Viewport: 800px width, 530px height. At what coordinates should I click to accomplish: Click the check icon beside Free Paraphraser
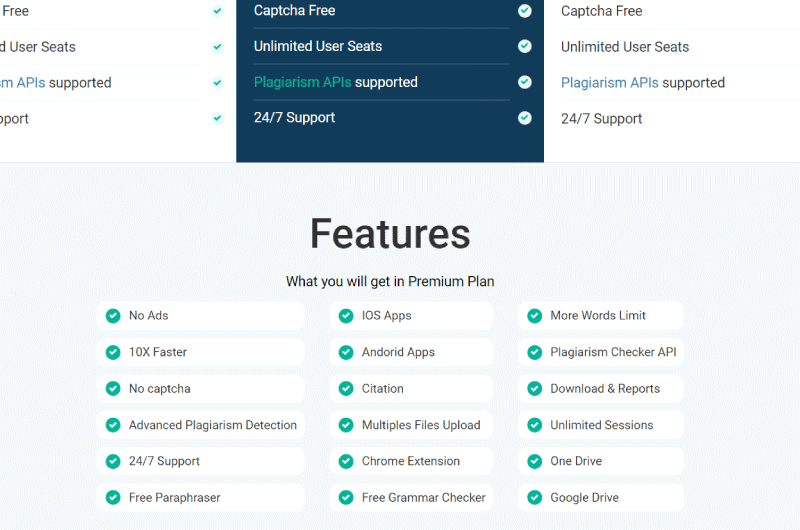(113, 497)
